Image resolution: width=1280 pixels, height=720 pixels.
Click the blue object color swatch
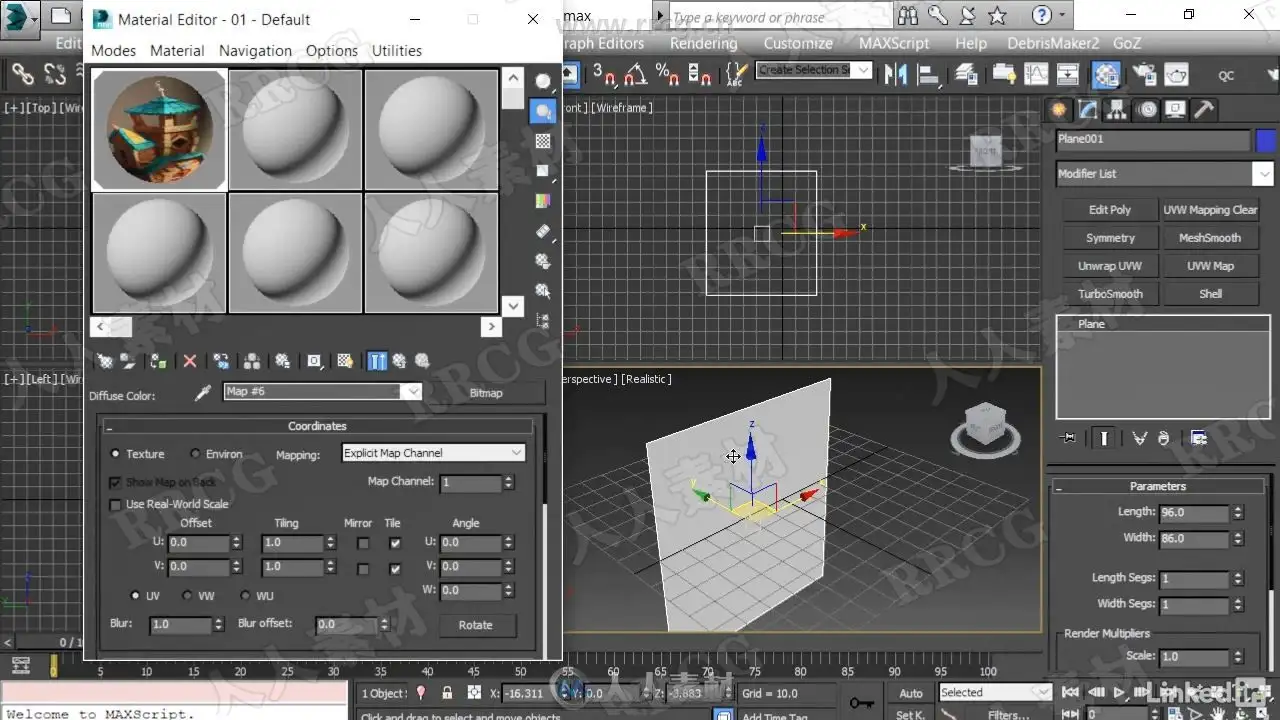tap(1266, 140)
